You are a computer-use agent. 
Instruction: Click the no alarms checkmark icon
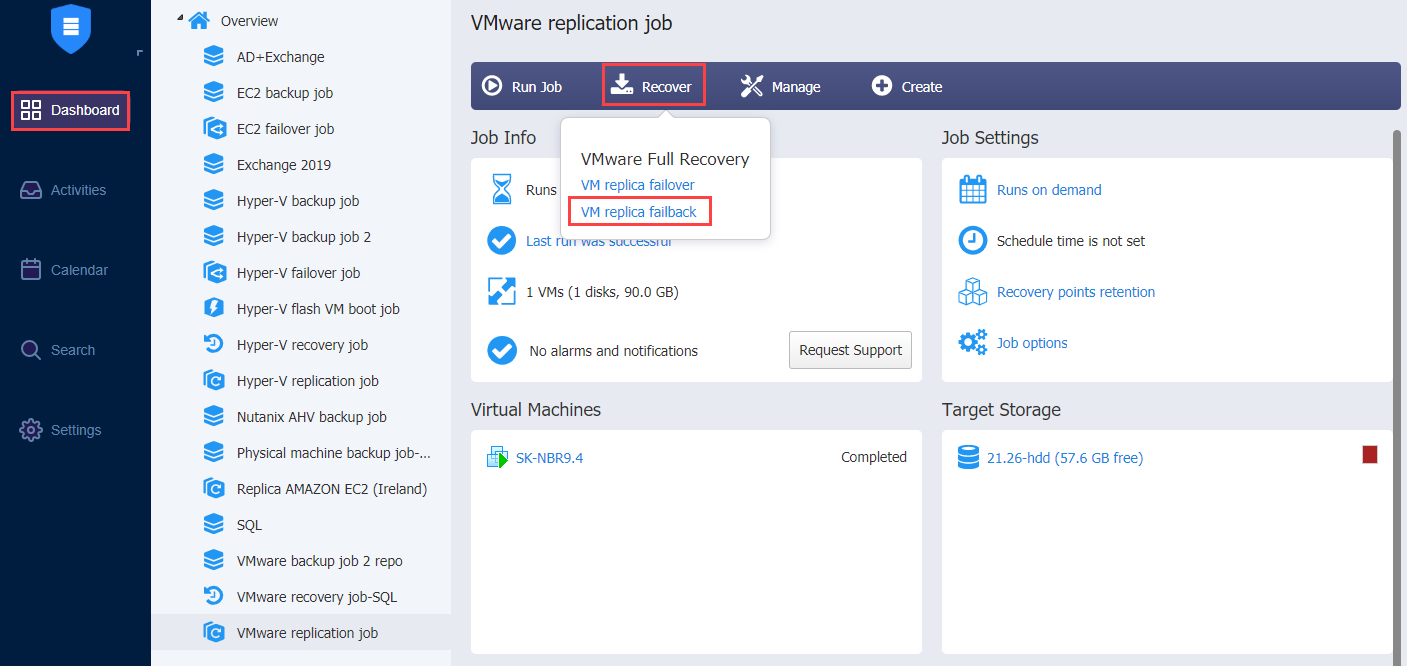[x=501, y=350]
